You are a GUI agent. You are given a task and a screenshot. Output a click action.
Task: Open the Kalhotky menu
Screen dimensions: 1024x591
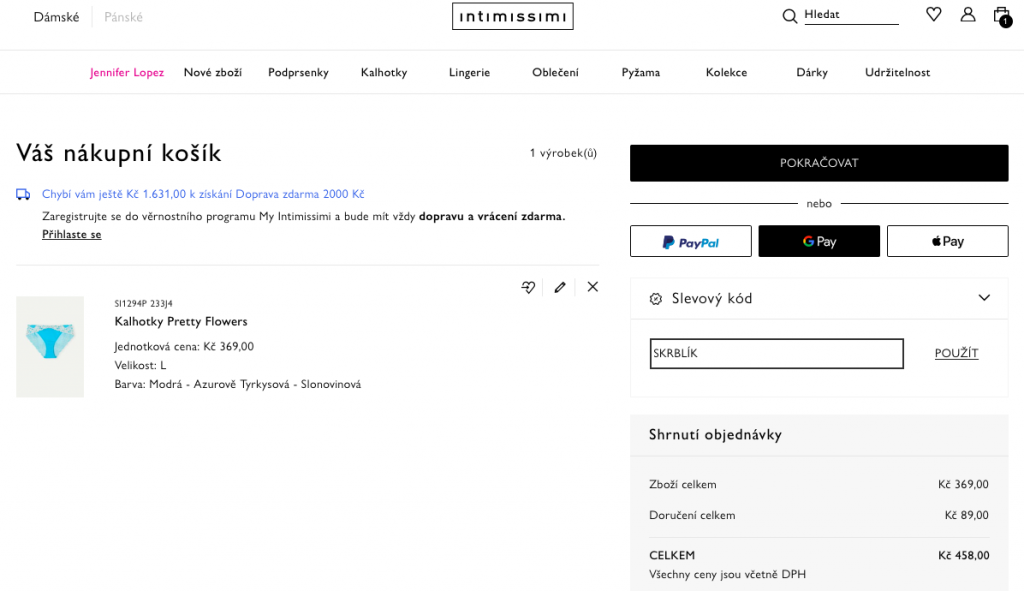384,72
